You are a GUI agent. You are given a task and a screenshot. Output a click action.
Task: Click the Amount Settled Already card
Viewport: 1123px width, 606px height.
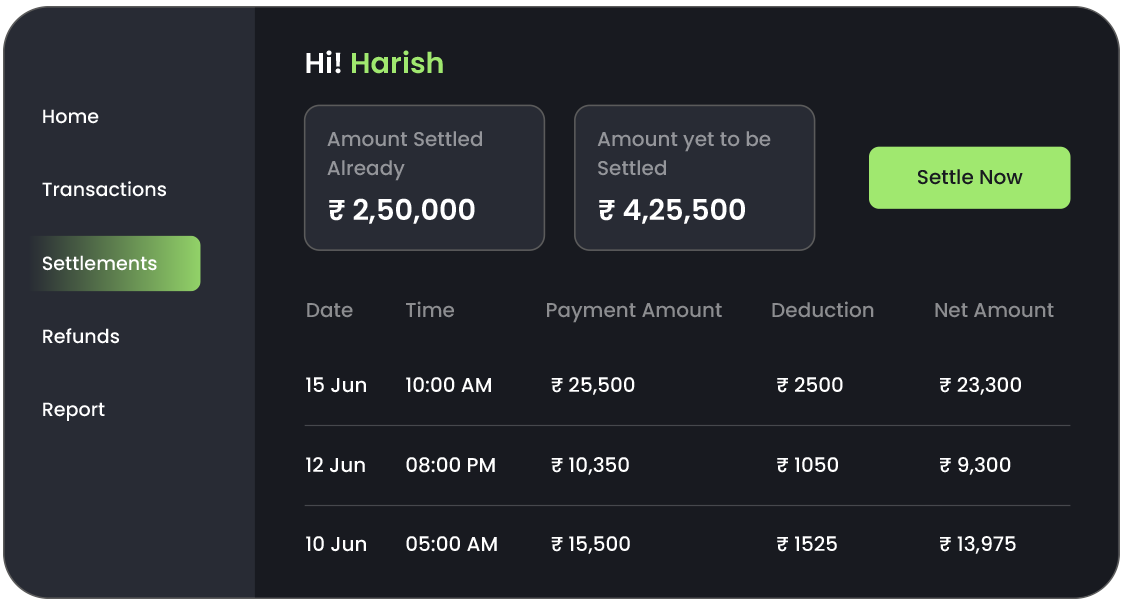click(x=424, y=178)
